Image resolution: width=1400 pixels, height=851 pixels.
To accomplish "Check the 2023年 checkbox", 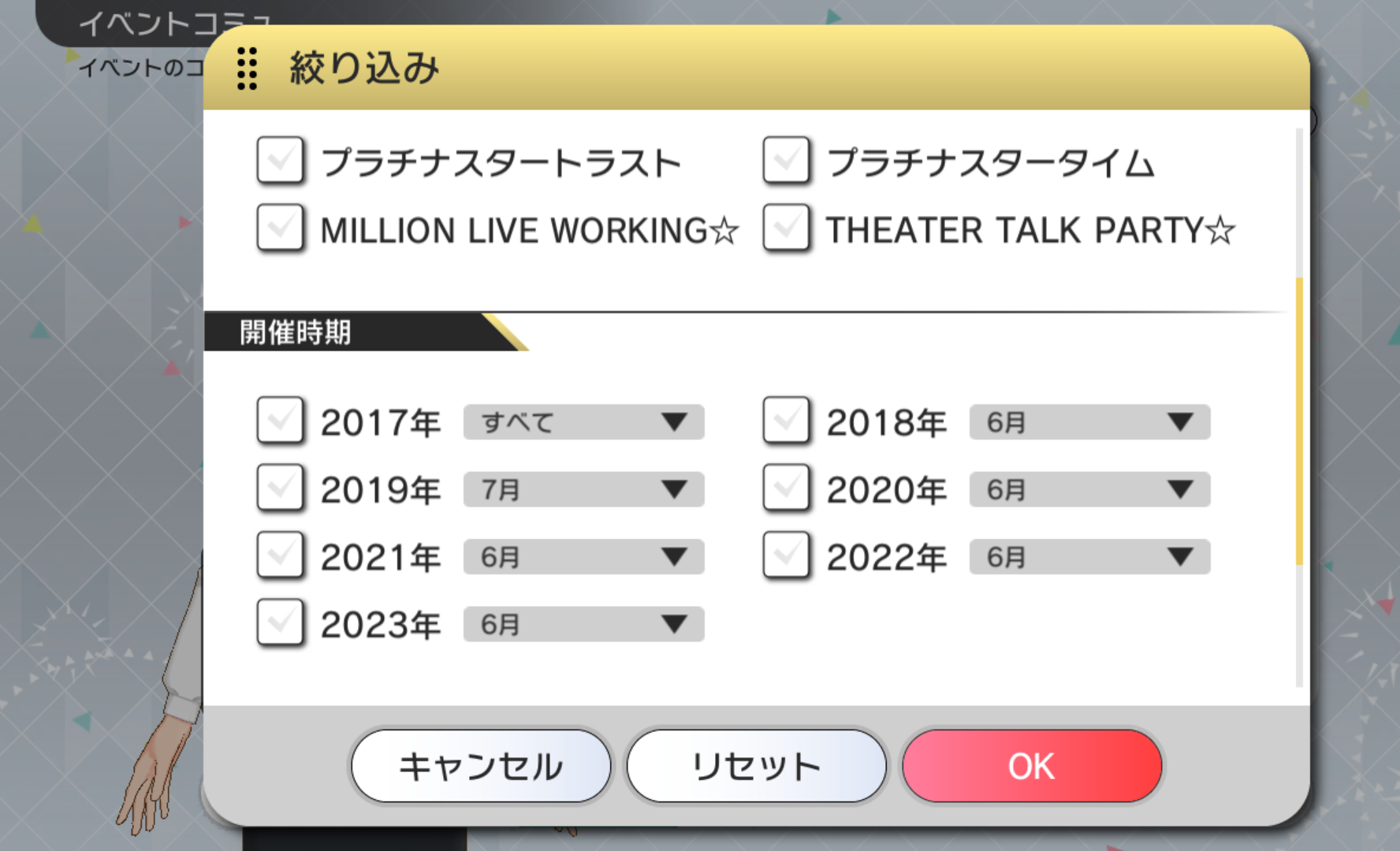I will point(280,622).
